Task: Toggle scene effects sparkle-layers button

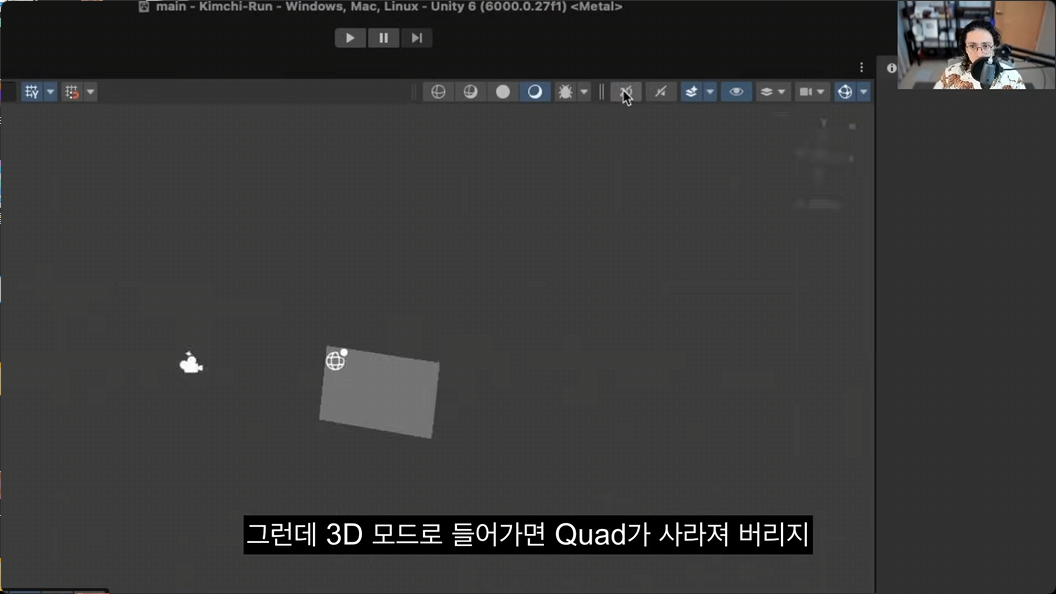Action: (691, 92)
